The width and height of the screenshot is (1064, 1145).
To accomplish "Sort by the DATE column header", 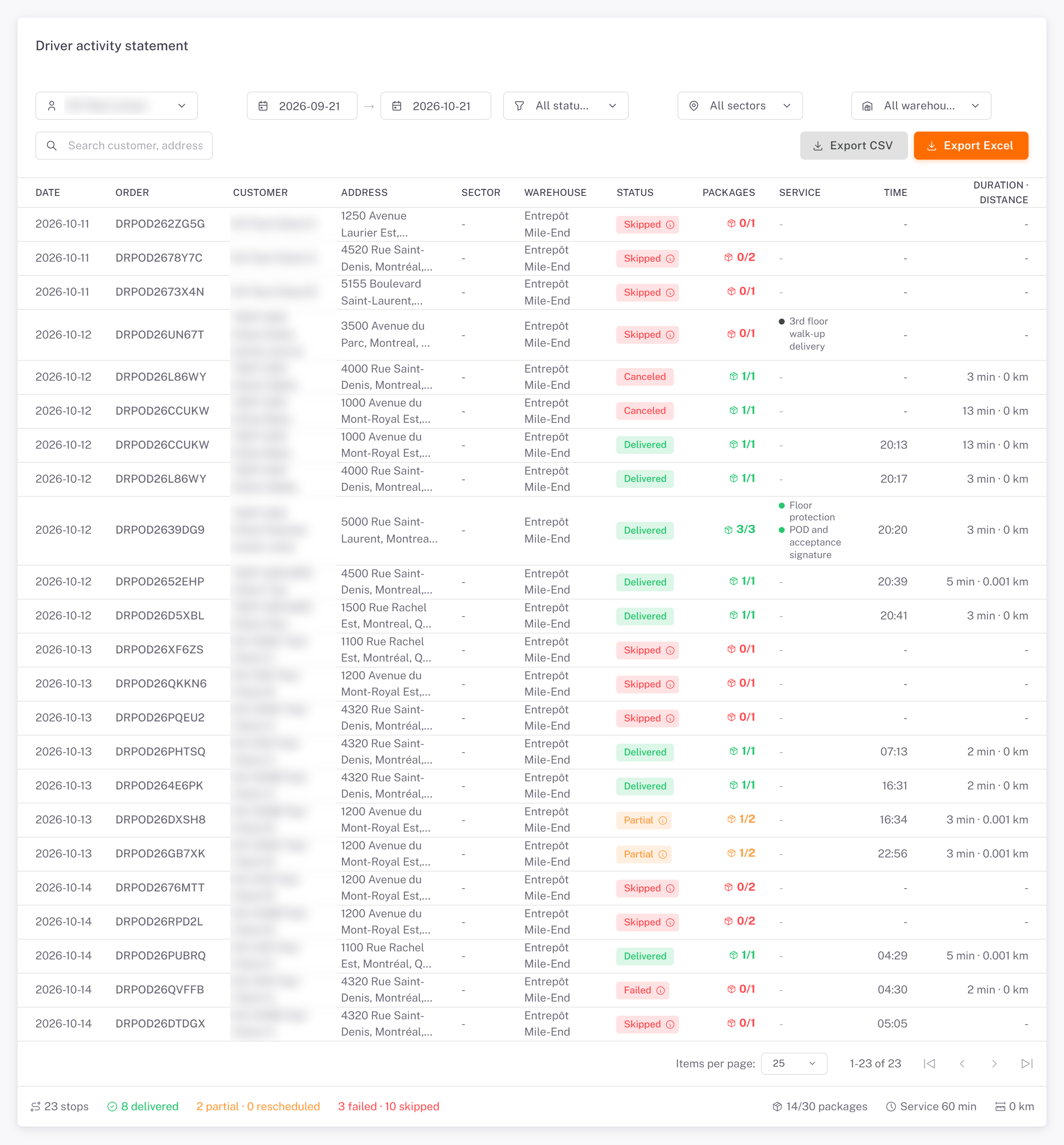I will point(48,192).
